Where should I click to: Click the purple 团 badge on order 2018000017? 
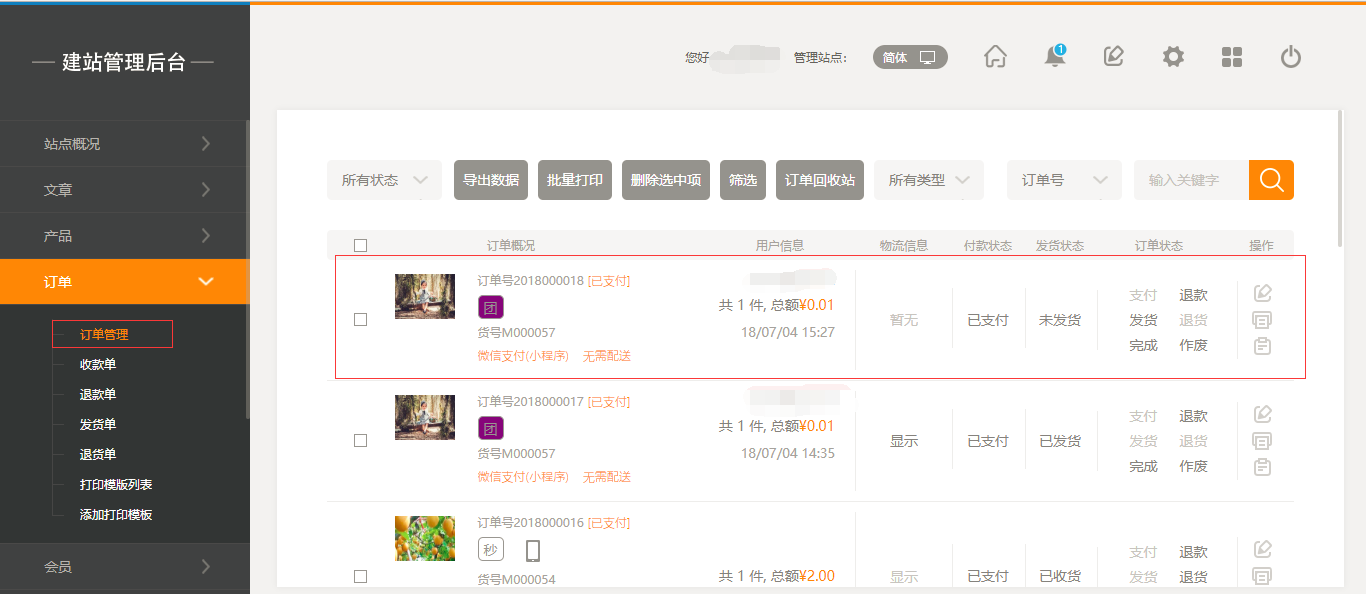[490, 429]
